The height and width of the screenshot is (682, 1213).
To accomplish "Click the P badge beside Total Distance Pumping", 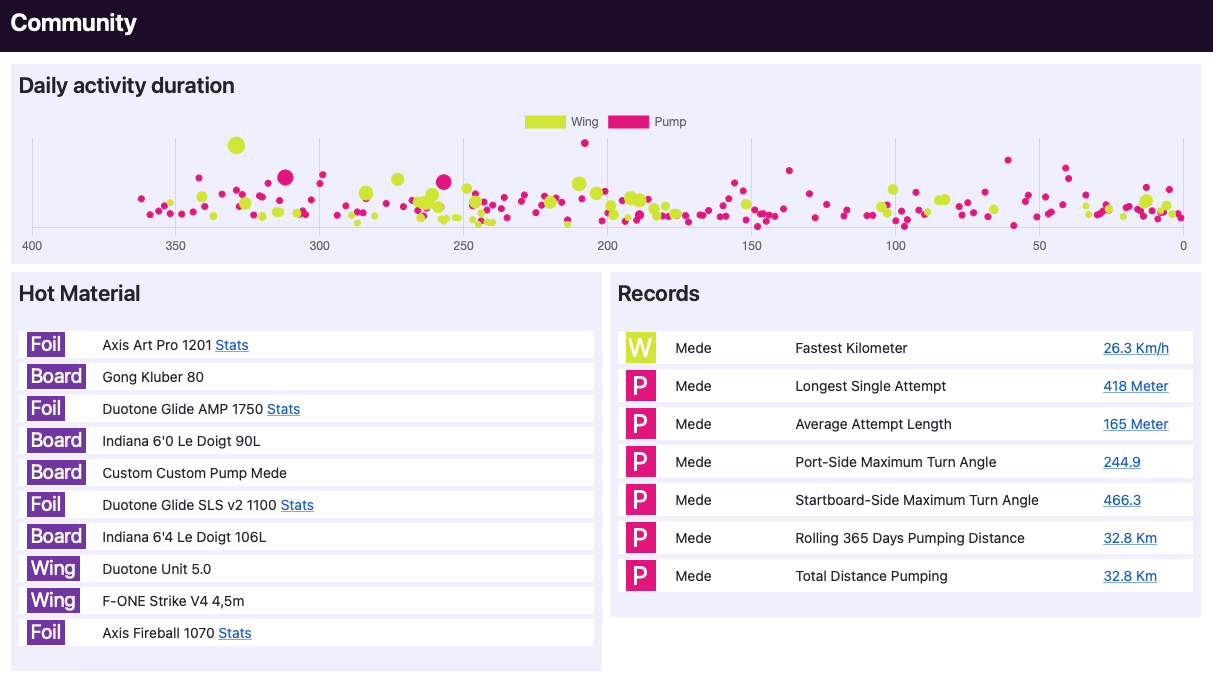I will pos(640,576).
